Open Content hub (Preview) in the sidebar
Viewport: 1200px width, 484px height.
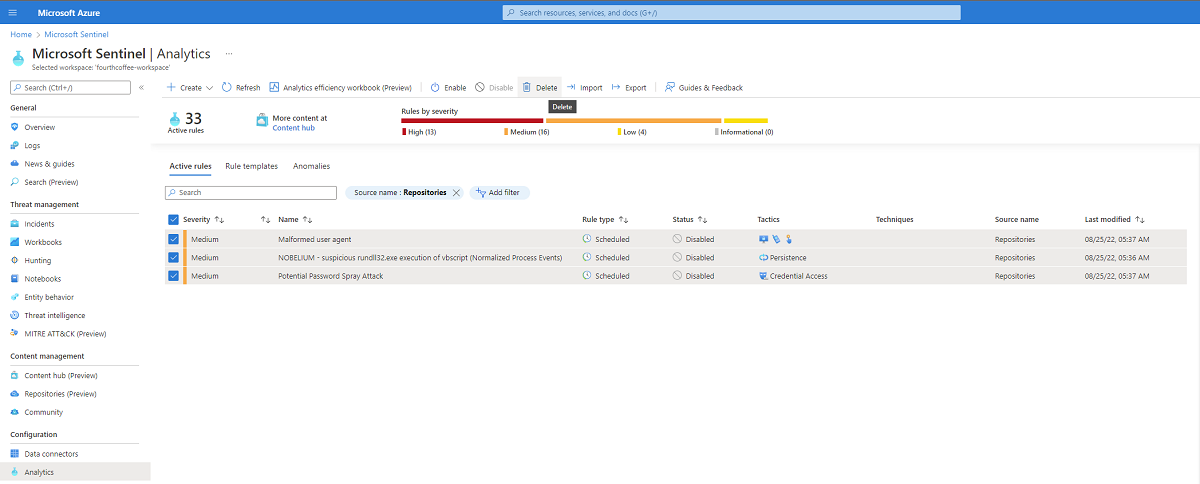pyautogui.click(x=61, y=375)
